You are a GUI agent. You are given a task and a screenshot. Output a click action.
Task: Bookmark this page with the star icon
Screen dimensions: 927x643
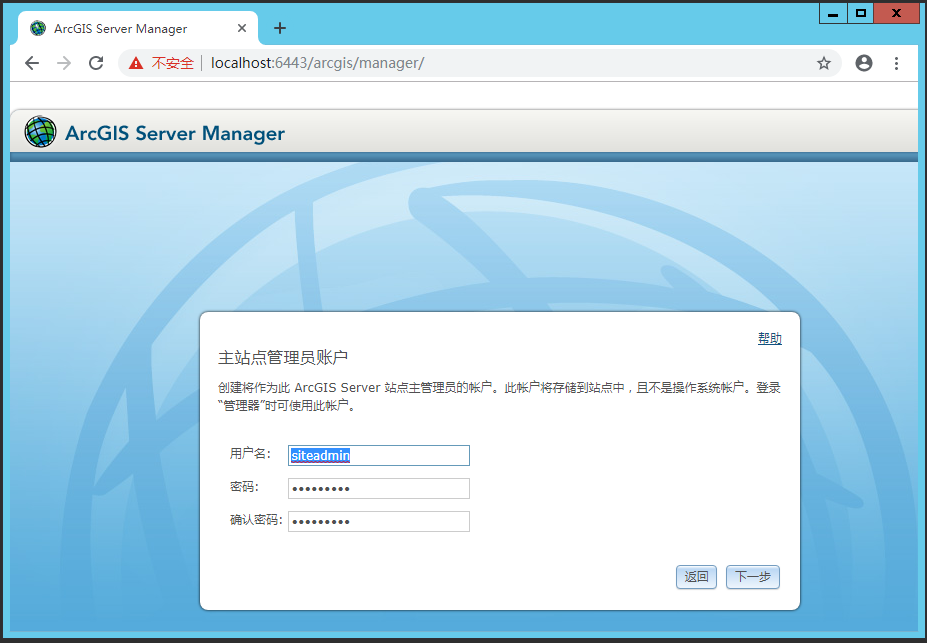click(x=824, y=63)
